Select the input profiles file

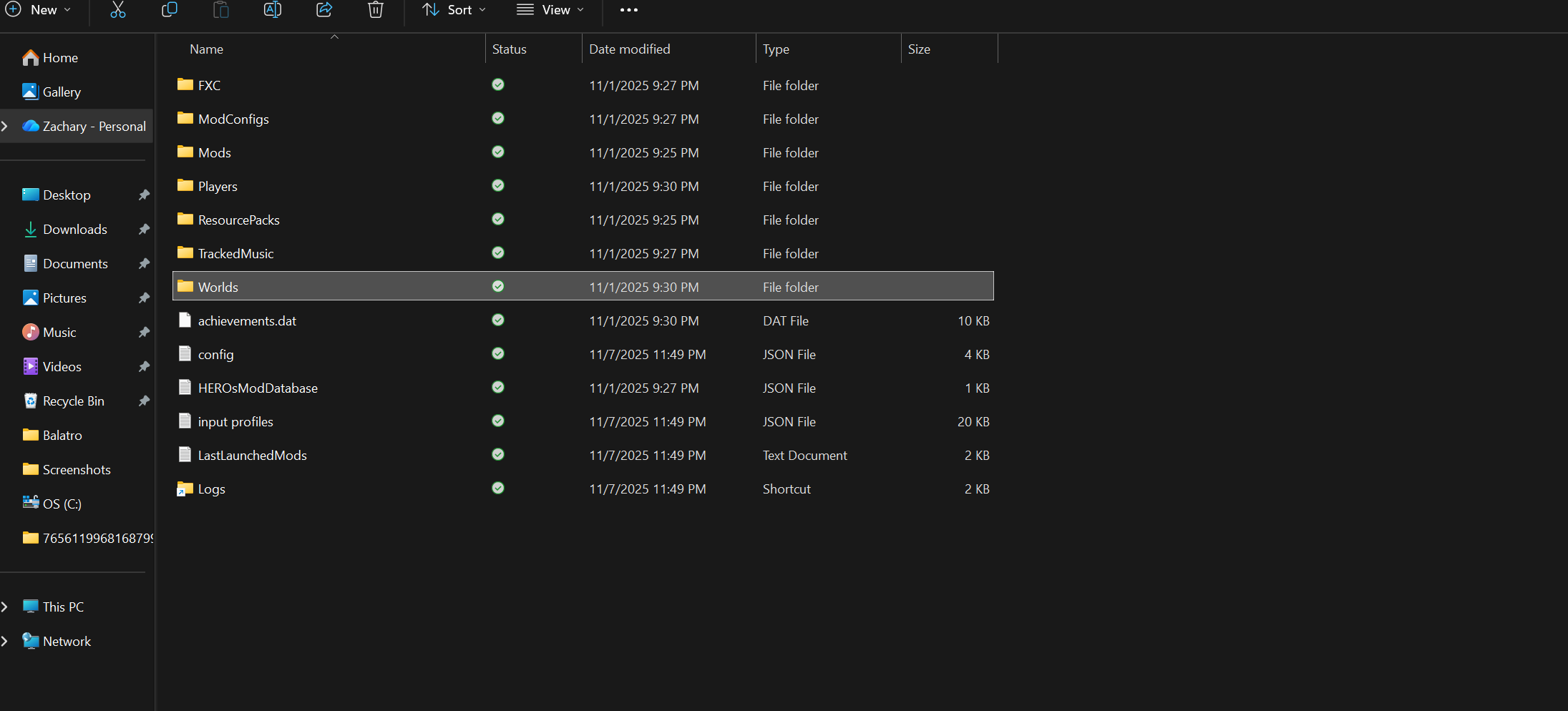[583, 422]
